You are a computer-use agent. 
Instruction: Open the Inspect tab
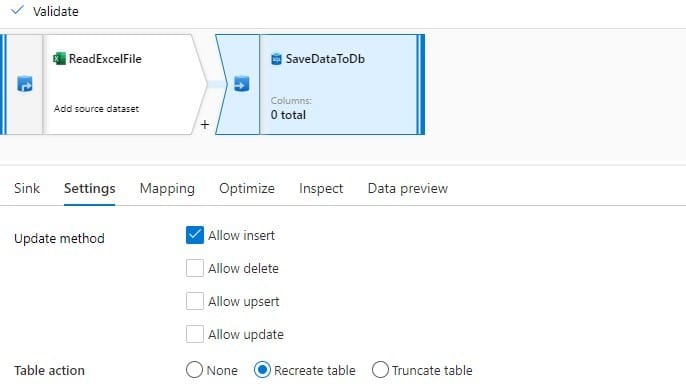coord(321,189)
